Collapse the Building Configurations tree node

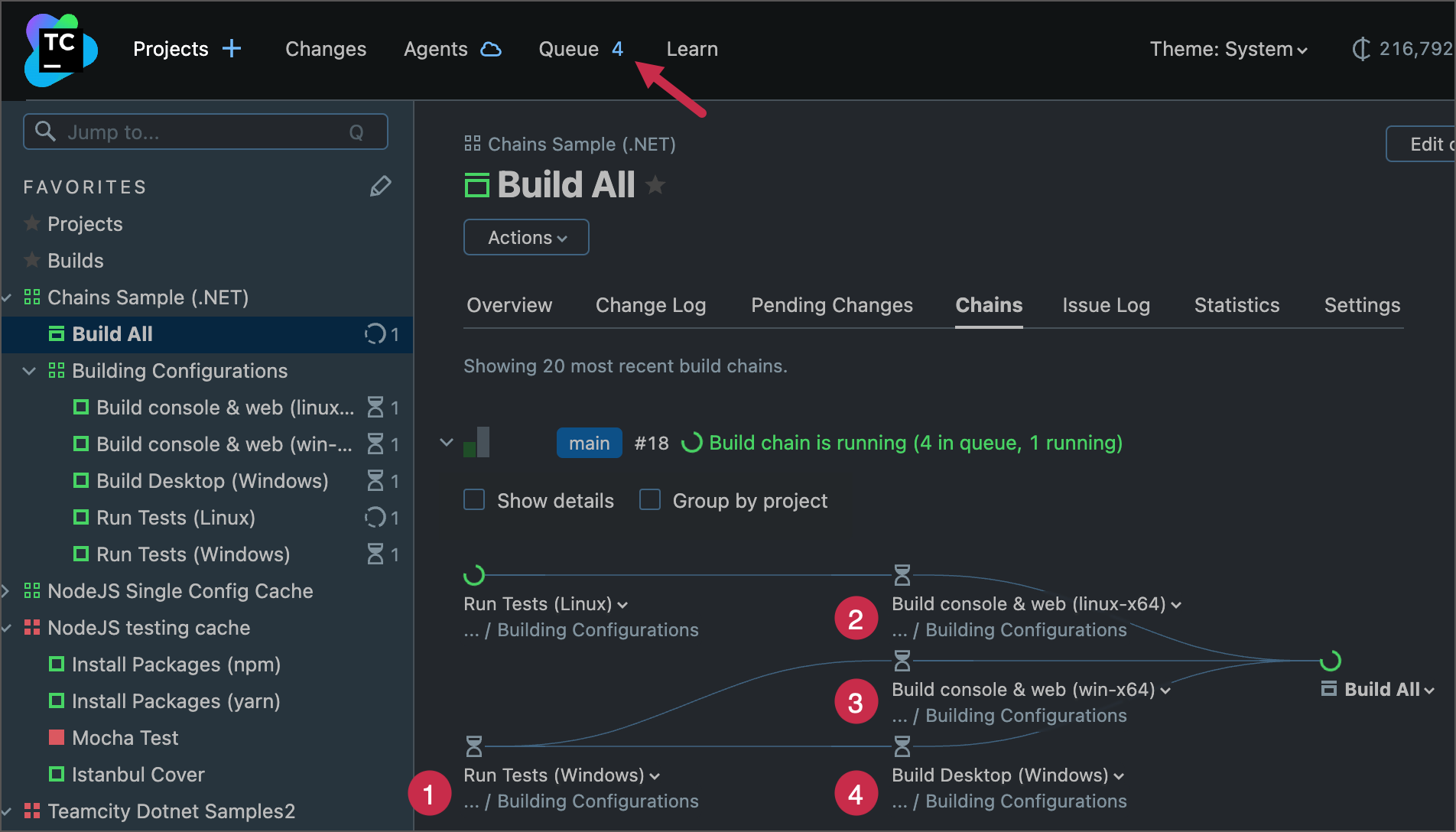coord(28,371)
